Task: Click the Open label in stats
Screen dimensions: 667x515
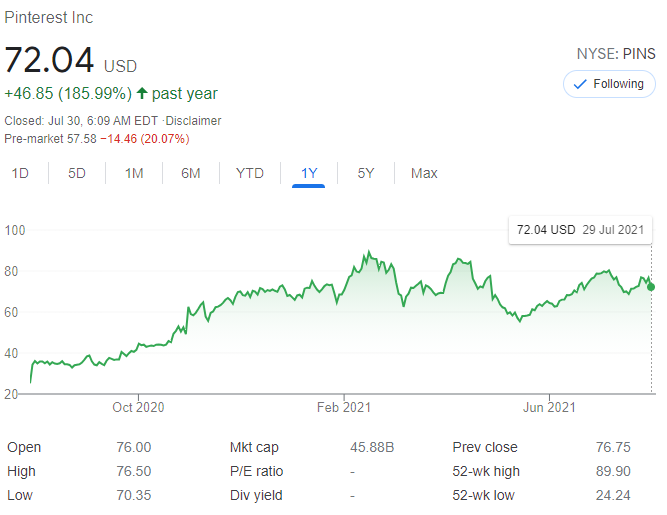Action: click(24, 448)
